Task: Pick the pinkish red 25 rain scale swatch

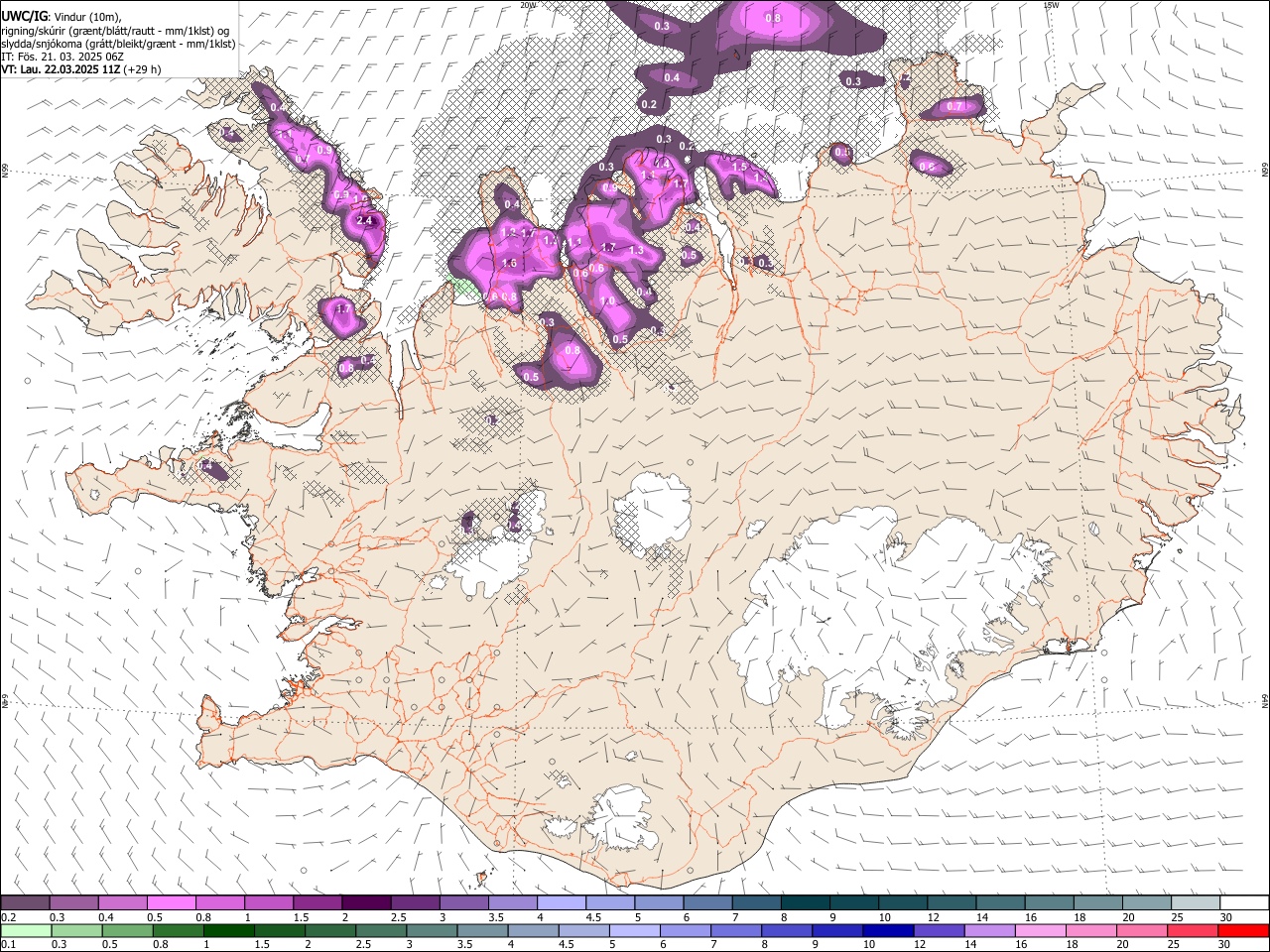Action: [1192, 930]
